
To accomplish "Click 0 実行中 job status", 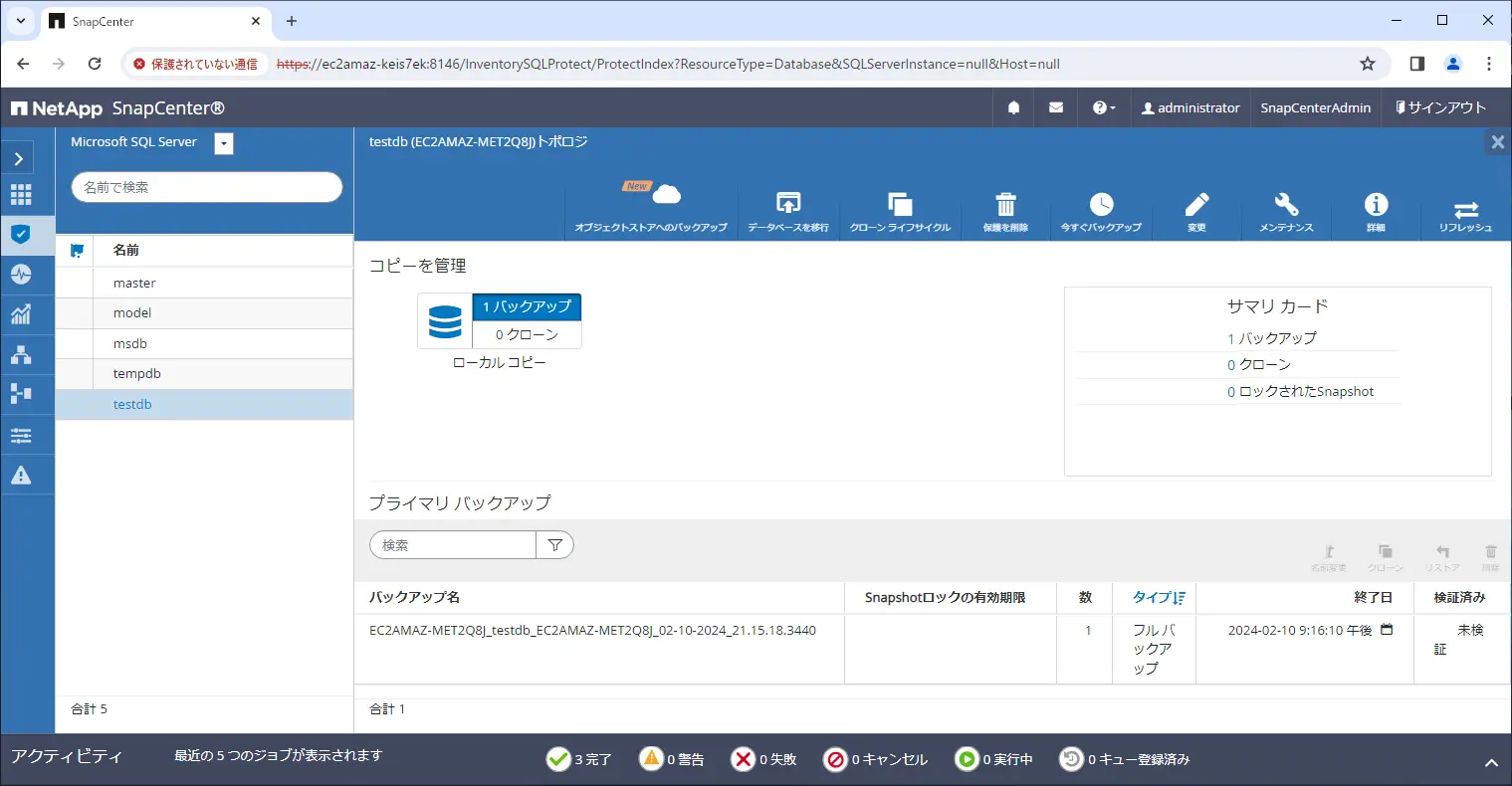I will [x=994, y=759].
